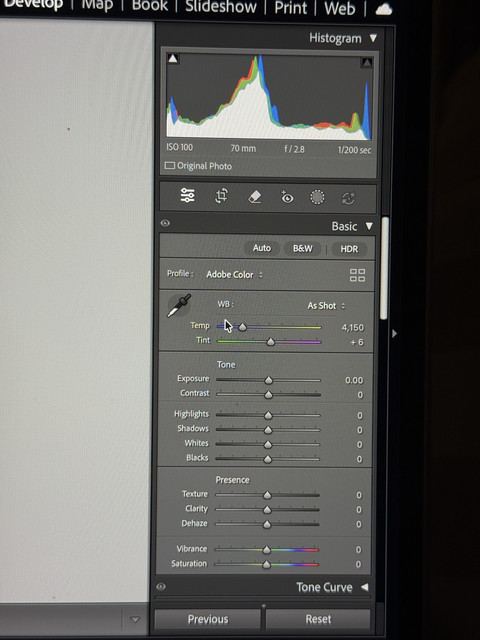Switch to the Book module
Image resolution: width=480 pixels, height=640 pixels.
pyautogui.click(x=150, y=6)
